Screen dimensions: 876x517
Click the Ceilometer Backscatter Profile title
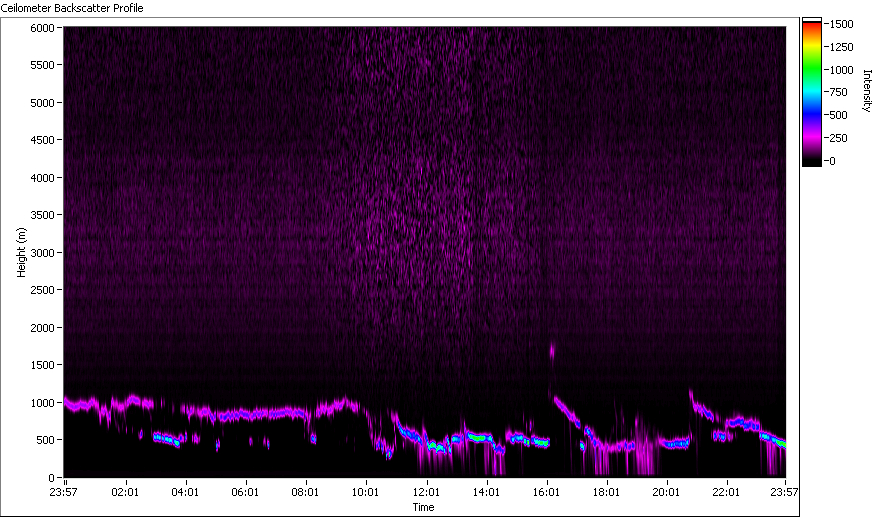tap(72, 8)
